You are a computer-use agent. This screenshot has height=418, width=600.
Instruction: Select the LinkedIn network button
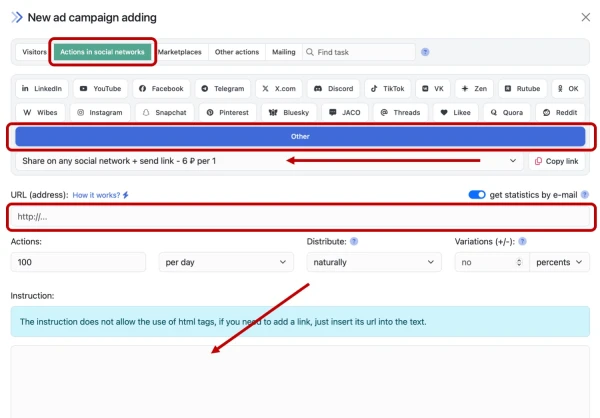click(x=42, y=88)
